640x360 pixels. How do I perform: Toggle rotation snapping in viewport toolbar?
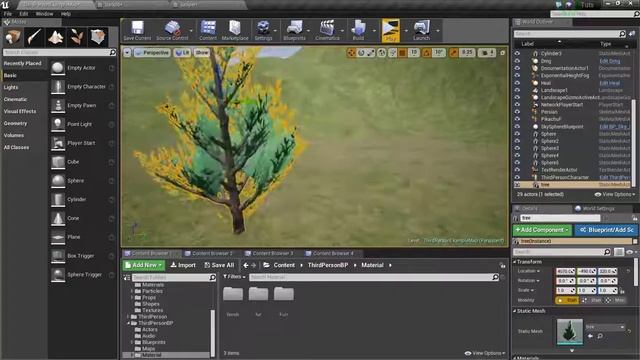pos(427,53)
